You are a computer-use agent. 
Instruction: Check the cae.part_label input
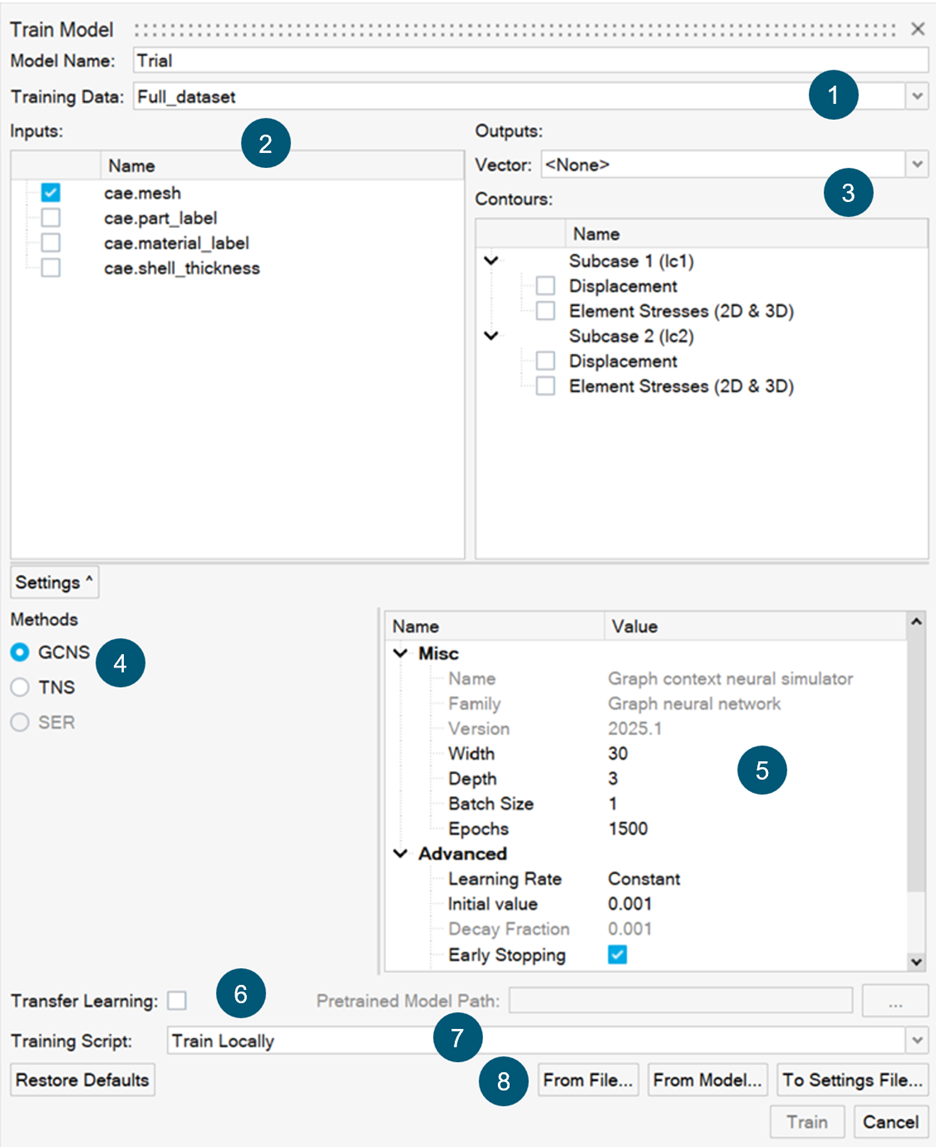click(x=50, y=218)
